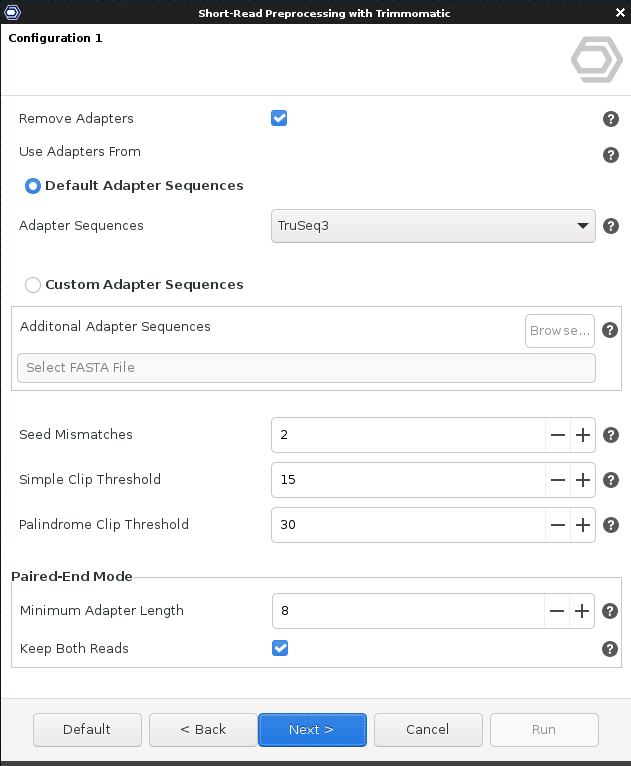This screenshot has height=766, width=631.
Task: Uncheck the Remove Adapters checkbox
Action: coord(279,118)
